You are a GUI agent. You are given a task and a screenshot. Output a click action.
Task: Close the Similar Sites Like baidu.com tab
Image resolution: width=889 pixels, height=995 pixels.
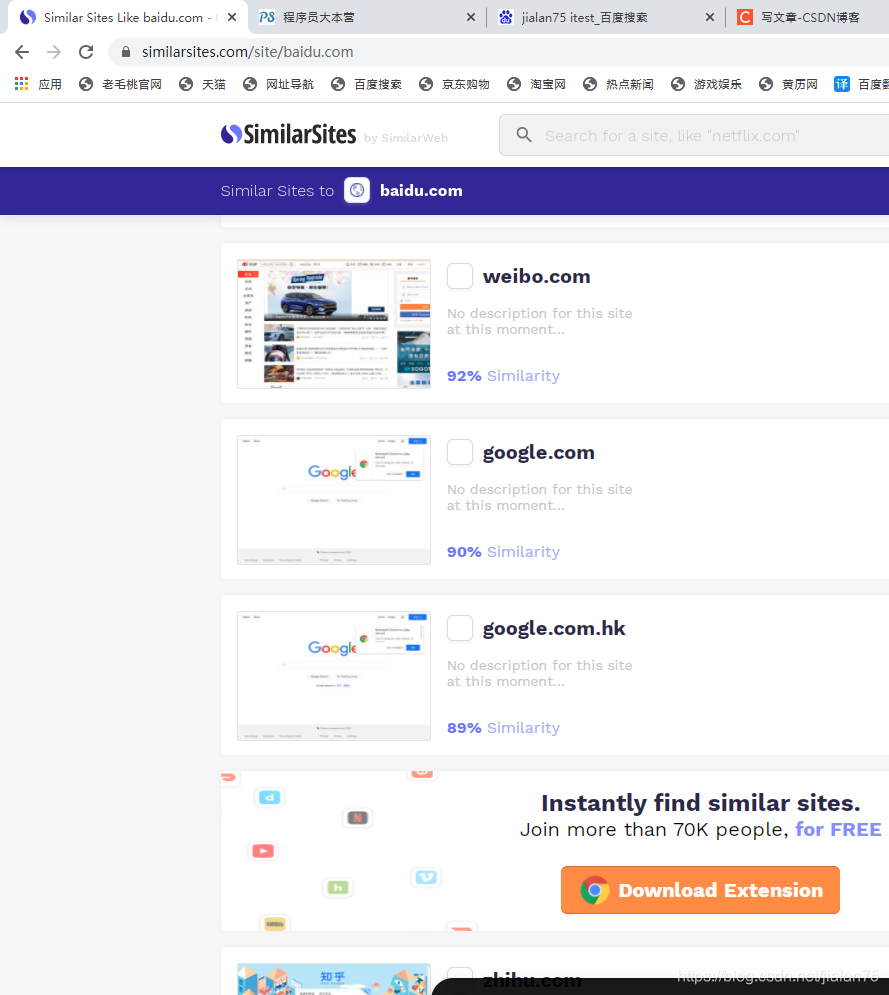(x=232, y=18)
